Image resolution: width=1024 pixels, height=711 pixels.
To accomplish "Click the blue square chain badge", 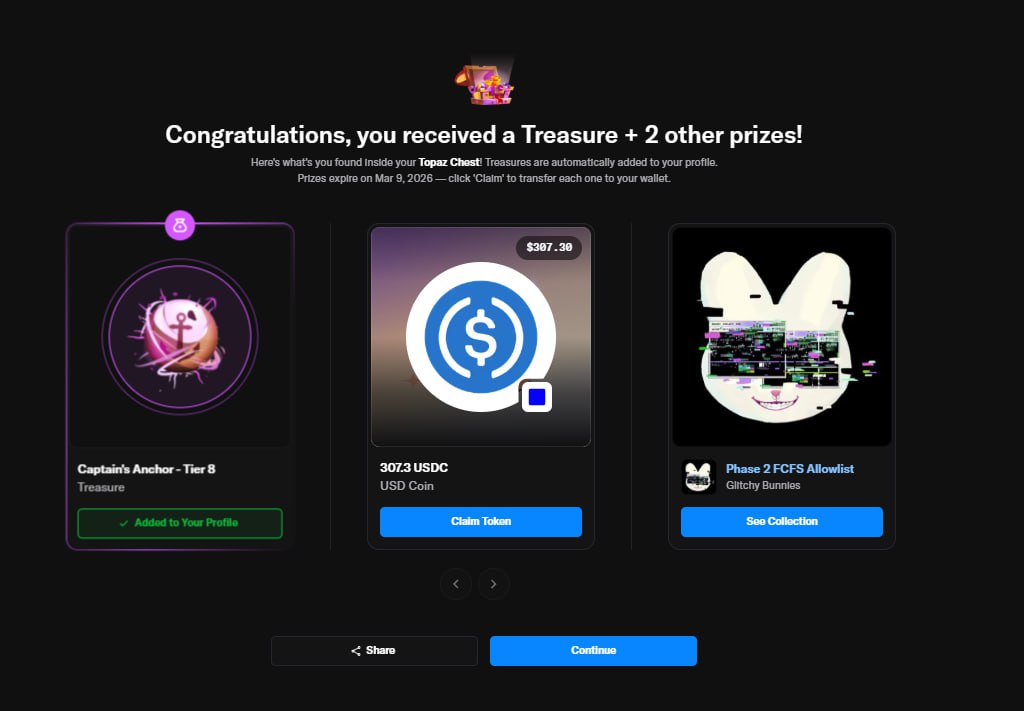I will tap(537, 397).
